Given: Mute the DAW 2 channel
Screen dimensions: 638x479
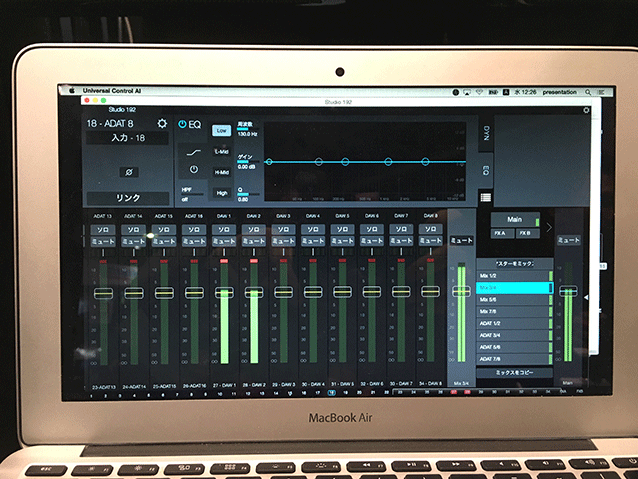Looking at the screenshot, I should click(253, 241).
